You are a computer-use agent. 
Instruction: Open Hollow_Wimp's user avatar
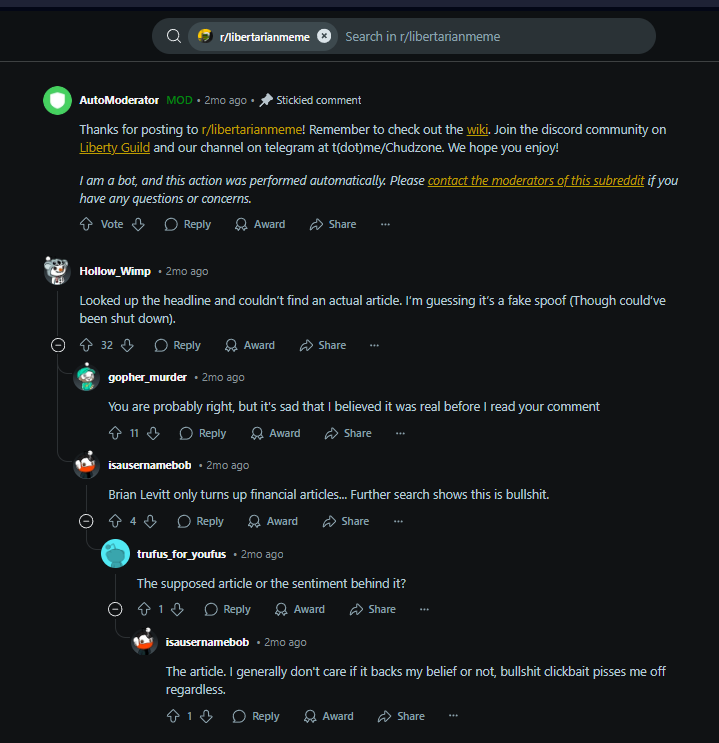(x=57, y=271)
